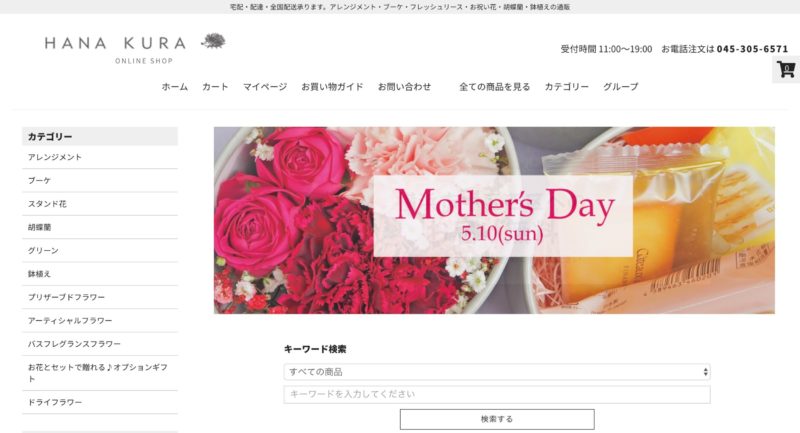The image size is (800, 433).
Task: Open カート in the navigation menu
Action: (215, 87)
